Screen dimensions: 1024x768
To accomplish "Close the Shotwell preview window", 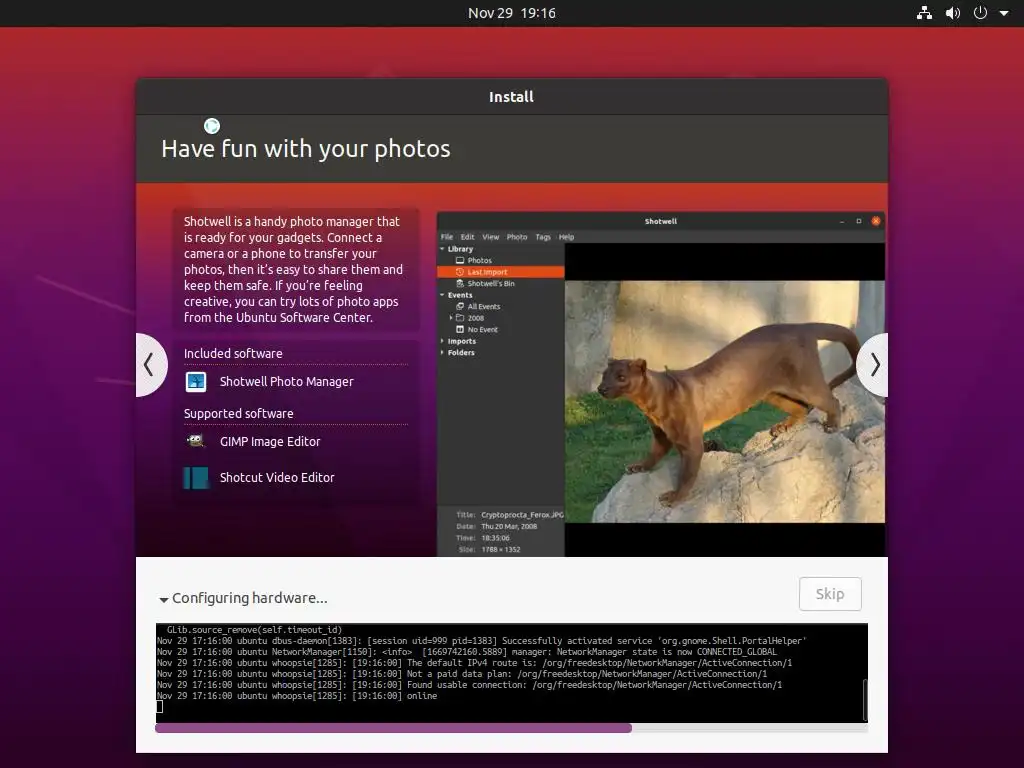I will [876, 221].
